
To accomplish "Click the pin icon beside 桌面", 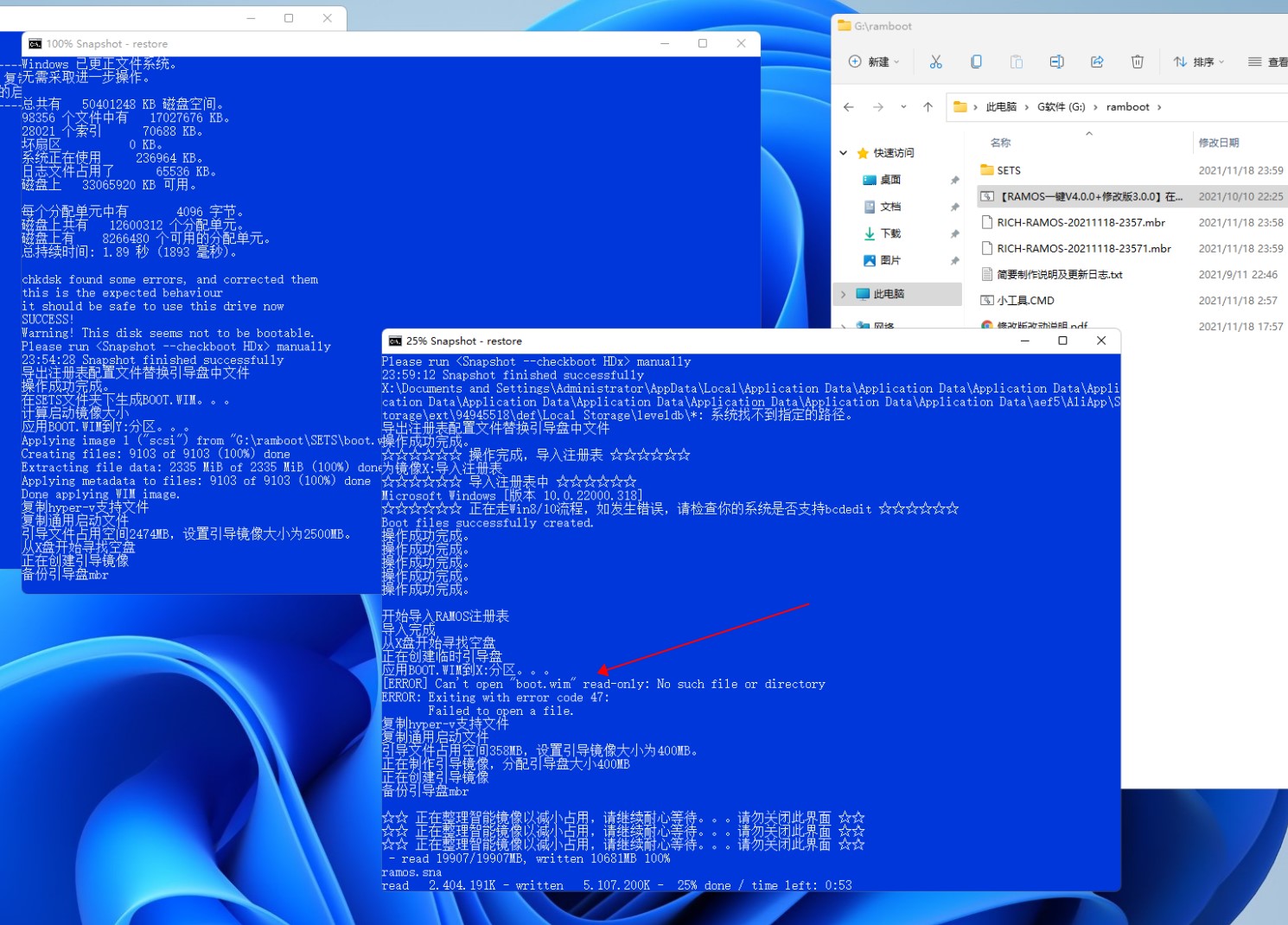I will tap(954, 180).
